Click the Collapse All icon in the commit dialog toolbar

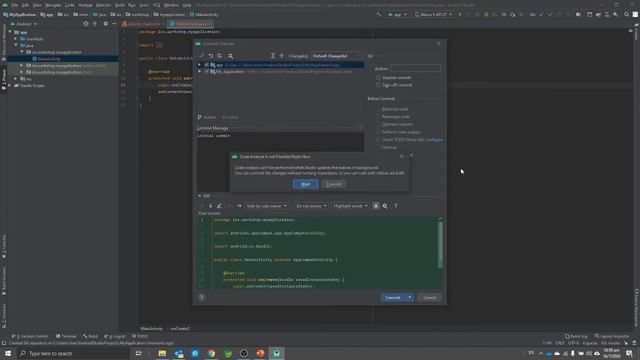(x=282, y=56)
